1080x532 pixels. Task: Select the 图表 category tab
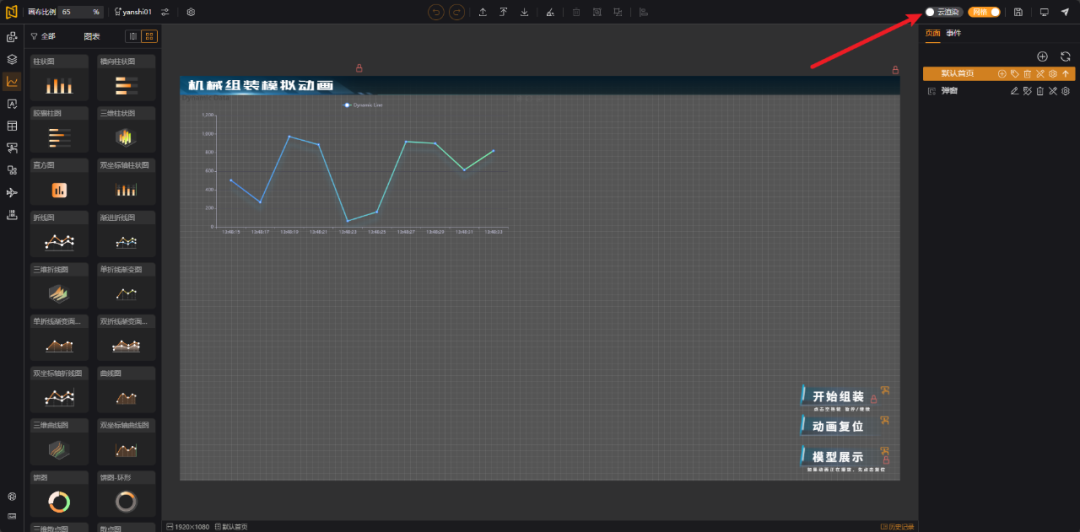click(x=92, y=36)
